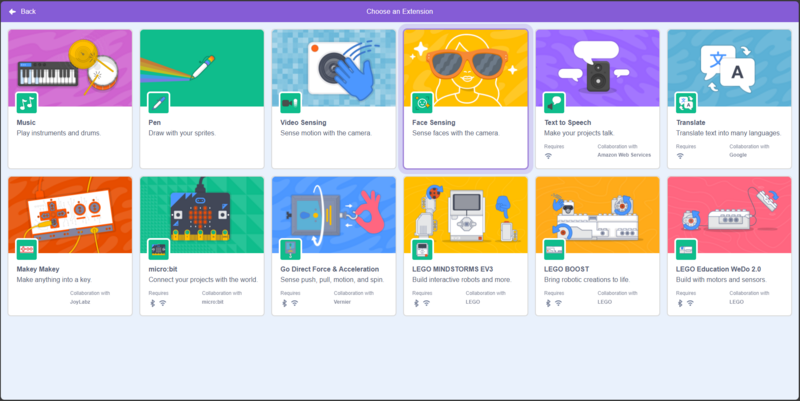
Task: Click the micro:bit badge icon
Action: 158,249
